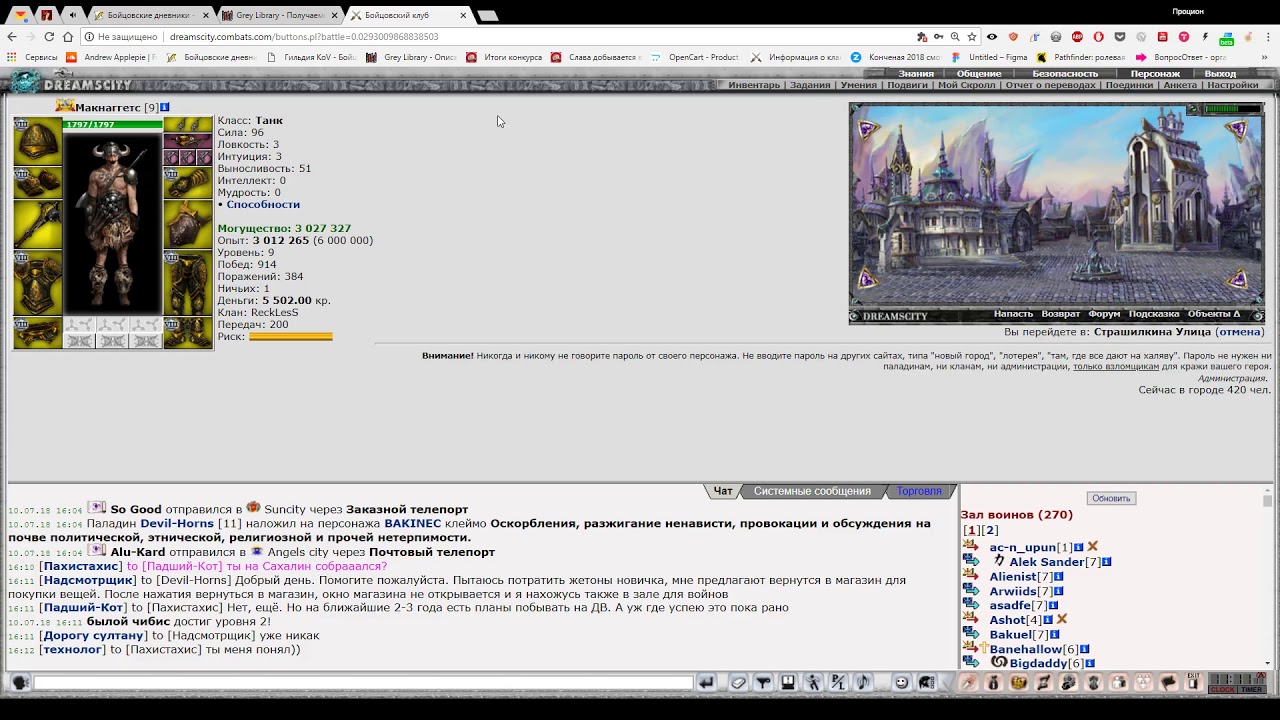This screenshot has width=1280, height=720.
Task: Click the bottom-right purple arrow on city map
Action: click(x=1239, y=279)
